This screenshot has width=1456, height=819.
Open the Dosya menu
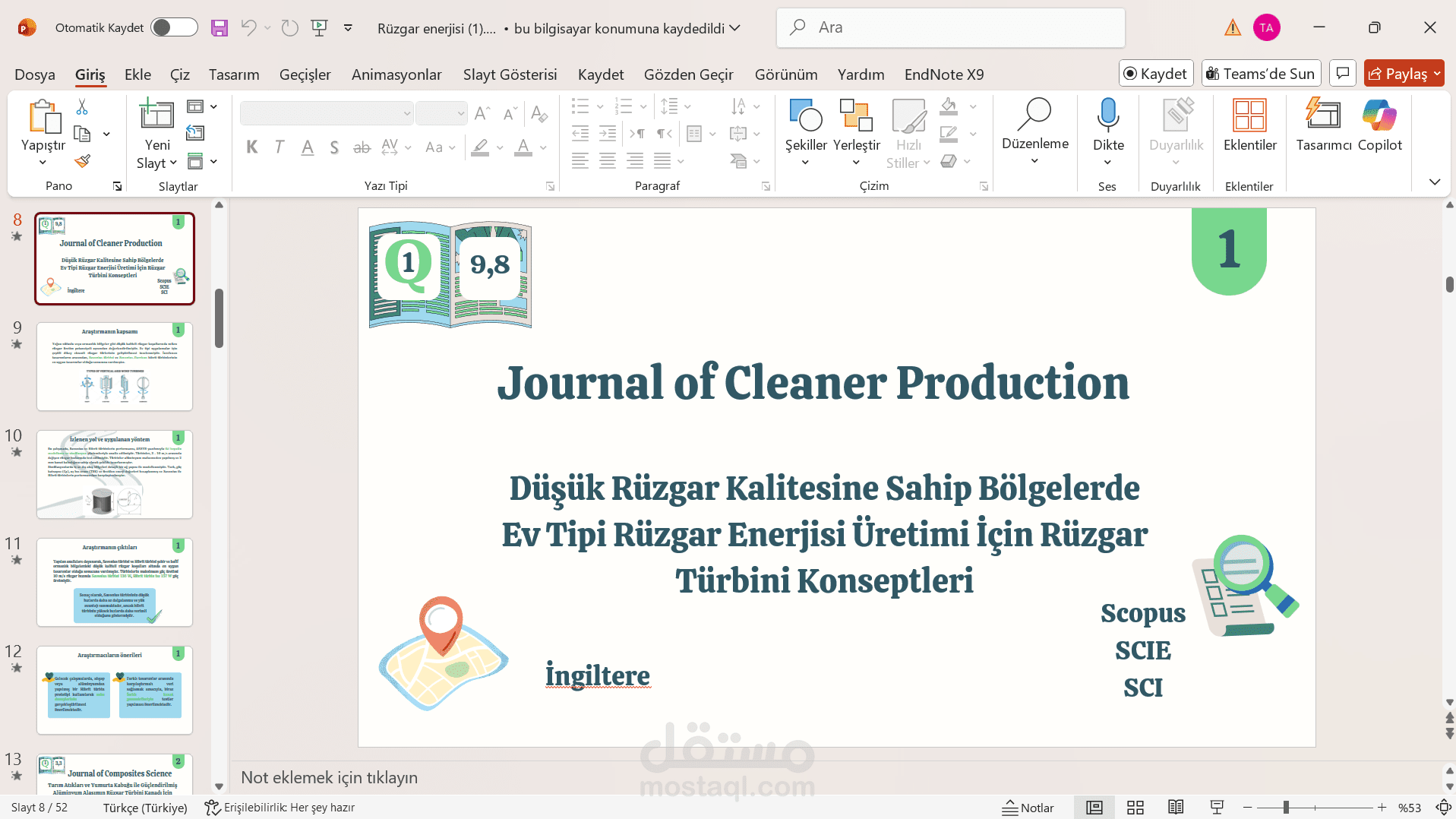[x=35, y=74]
